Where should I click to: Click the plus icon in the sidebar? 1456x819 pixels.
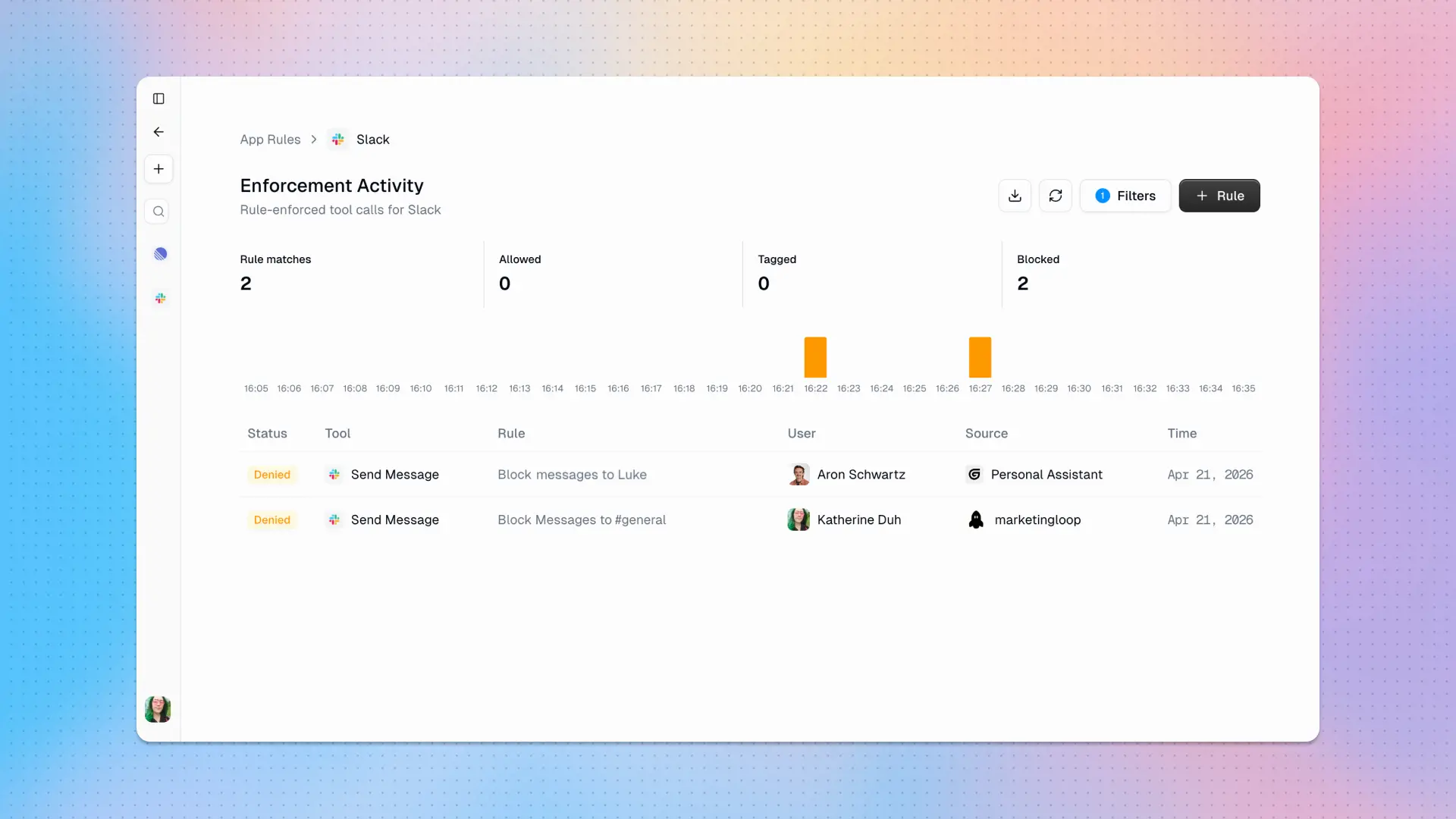point(158,169)
